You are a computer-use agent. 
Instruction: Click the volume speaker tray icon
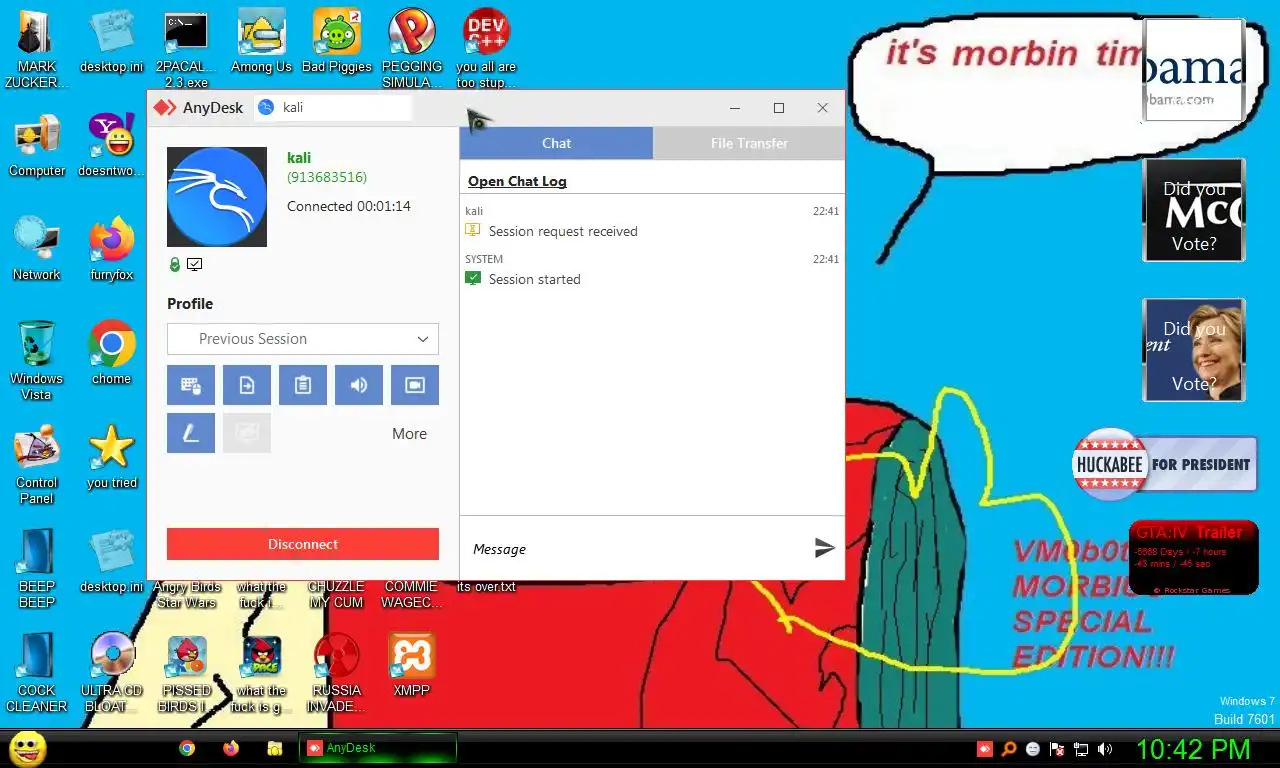click(x=1105, y=749)
